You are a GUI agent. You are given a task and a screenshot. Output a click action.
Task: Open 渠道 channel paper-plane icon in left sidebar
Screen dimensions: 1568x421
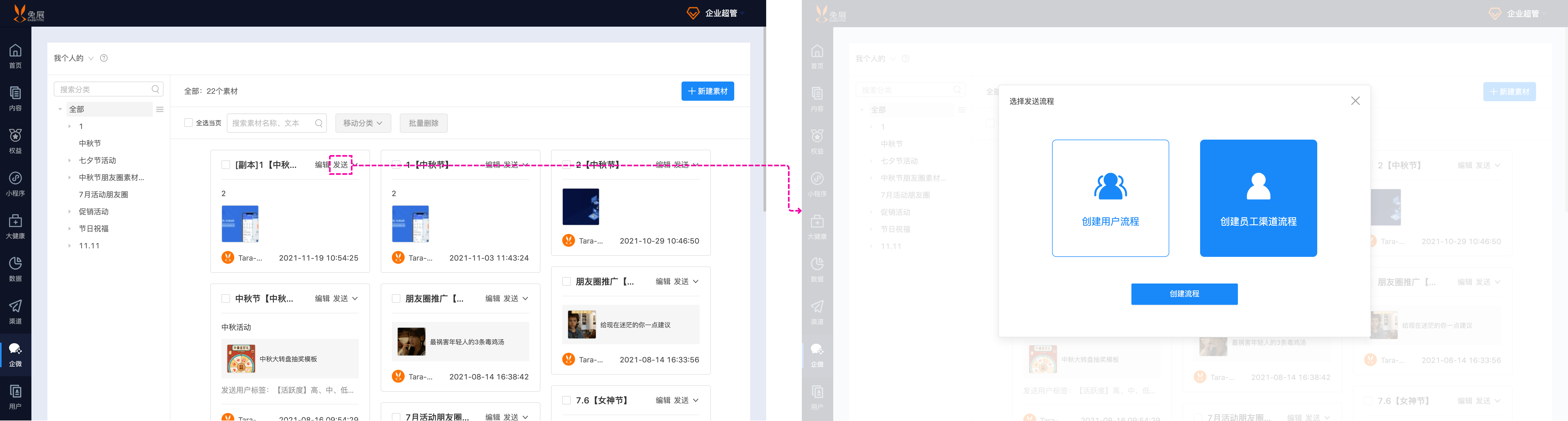click(x=15, y=306)
